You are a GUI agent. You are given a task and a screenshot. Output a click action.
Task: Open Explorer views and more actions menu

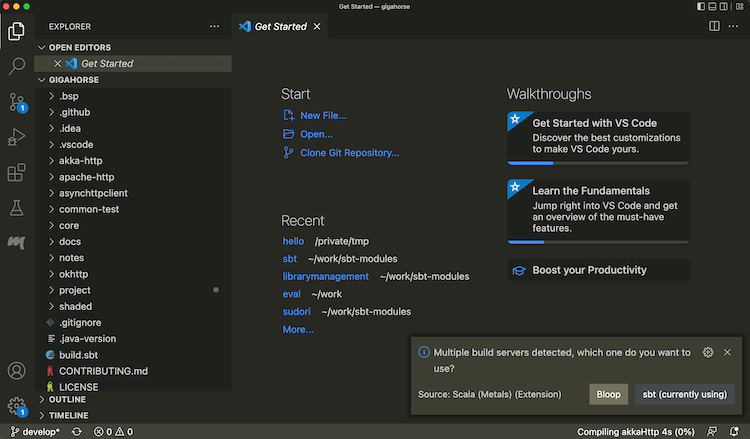(214, 26)
